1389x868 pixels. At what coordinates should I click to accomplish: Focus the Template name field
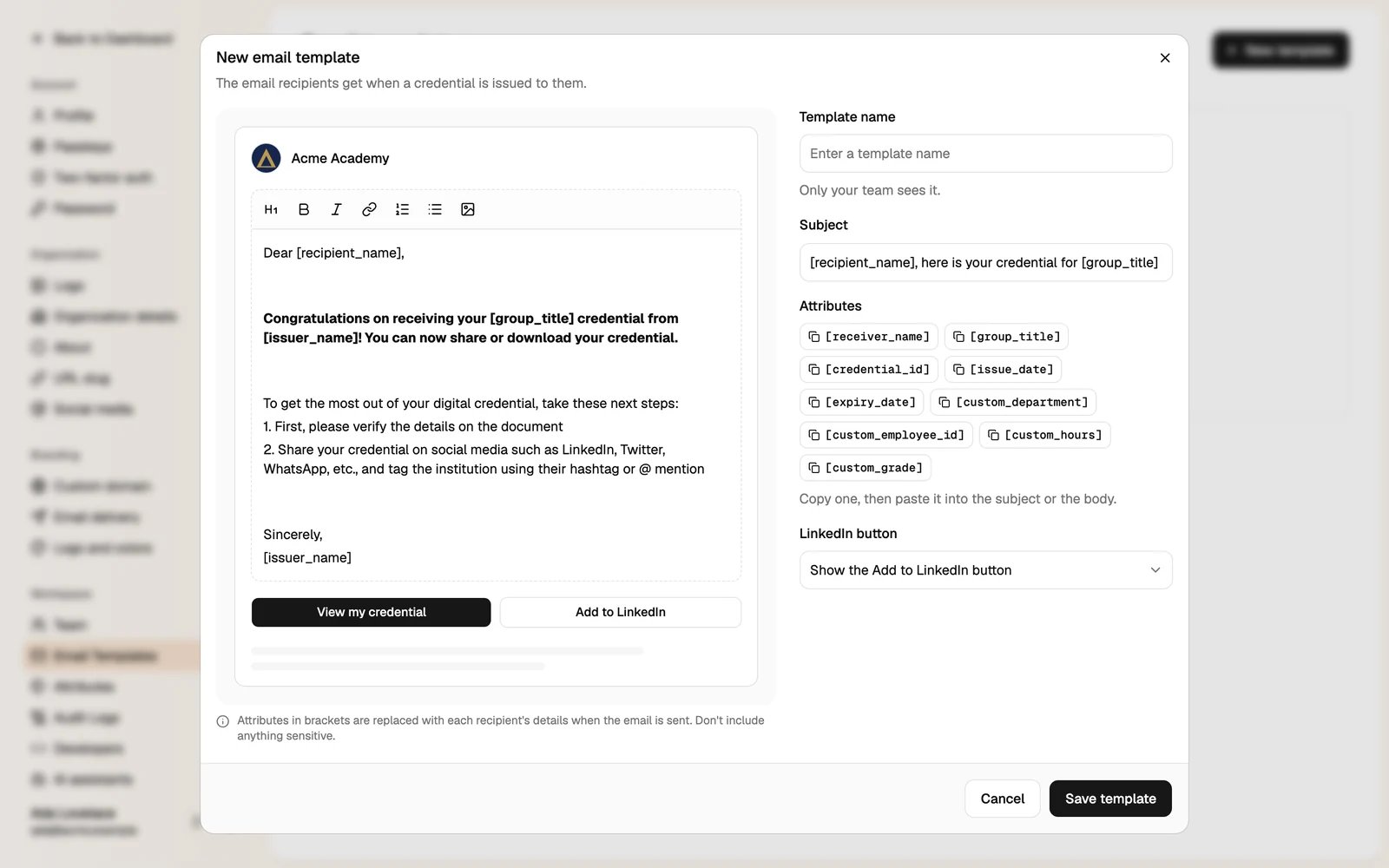tap(985, 154)
